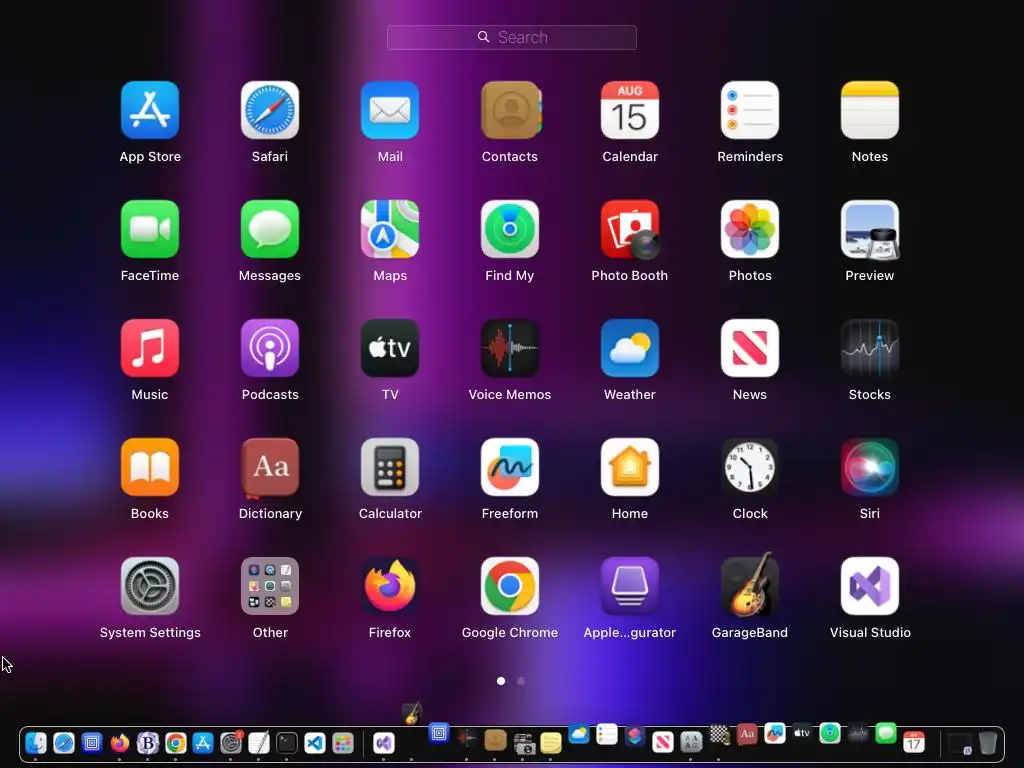Open Messages from the Launchpad grid
This screenshot has width=1024, height=768.
click(x=270, y=229)
